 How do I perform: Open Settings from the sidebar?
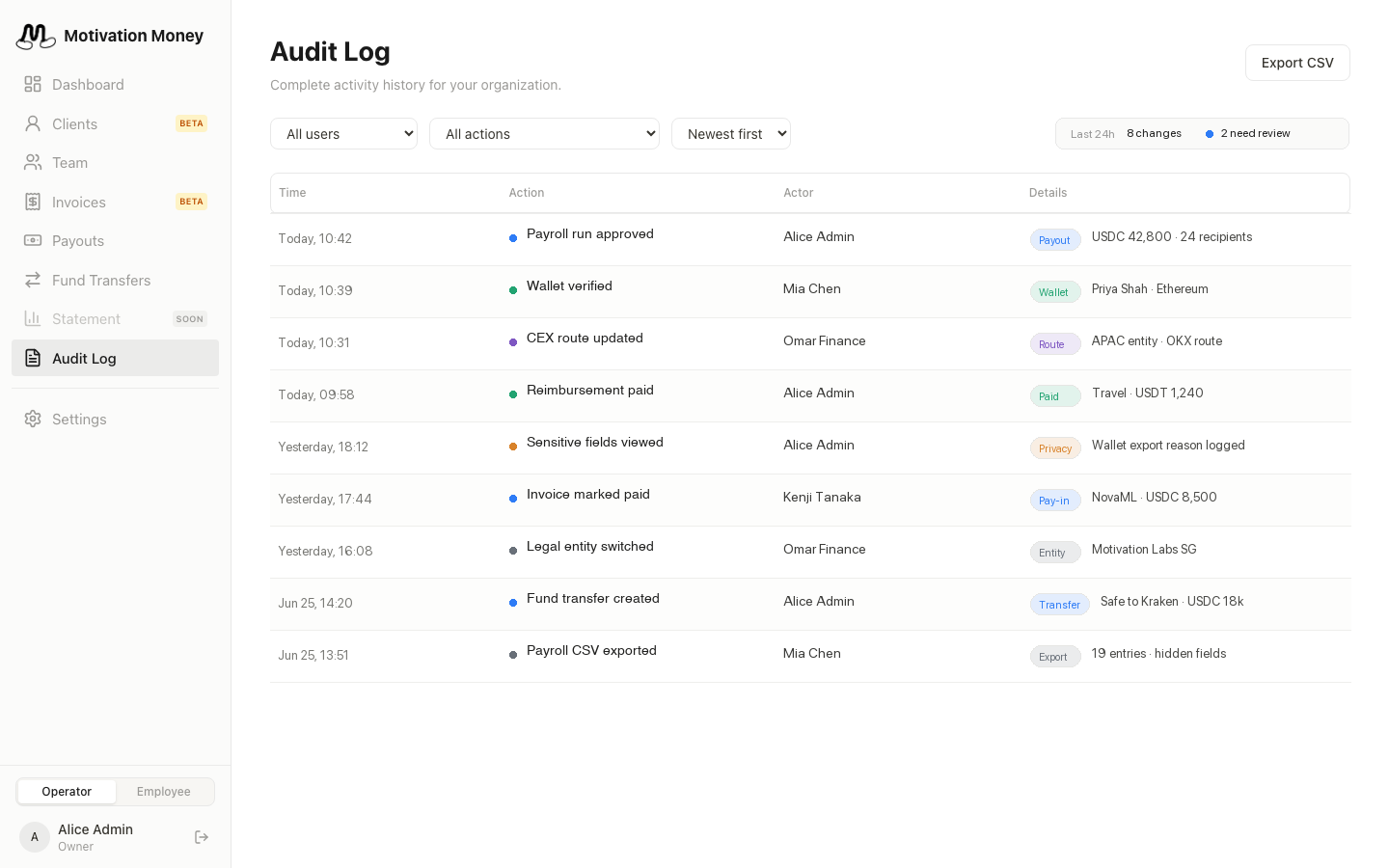click(115, 419)
